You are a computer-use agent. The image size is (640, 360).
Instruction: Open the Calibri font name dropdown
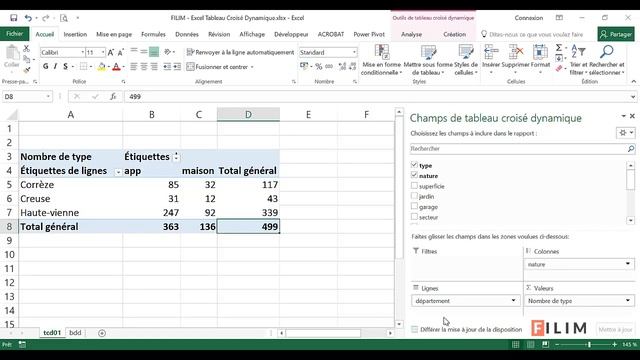pos(82,52)
